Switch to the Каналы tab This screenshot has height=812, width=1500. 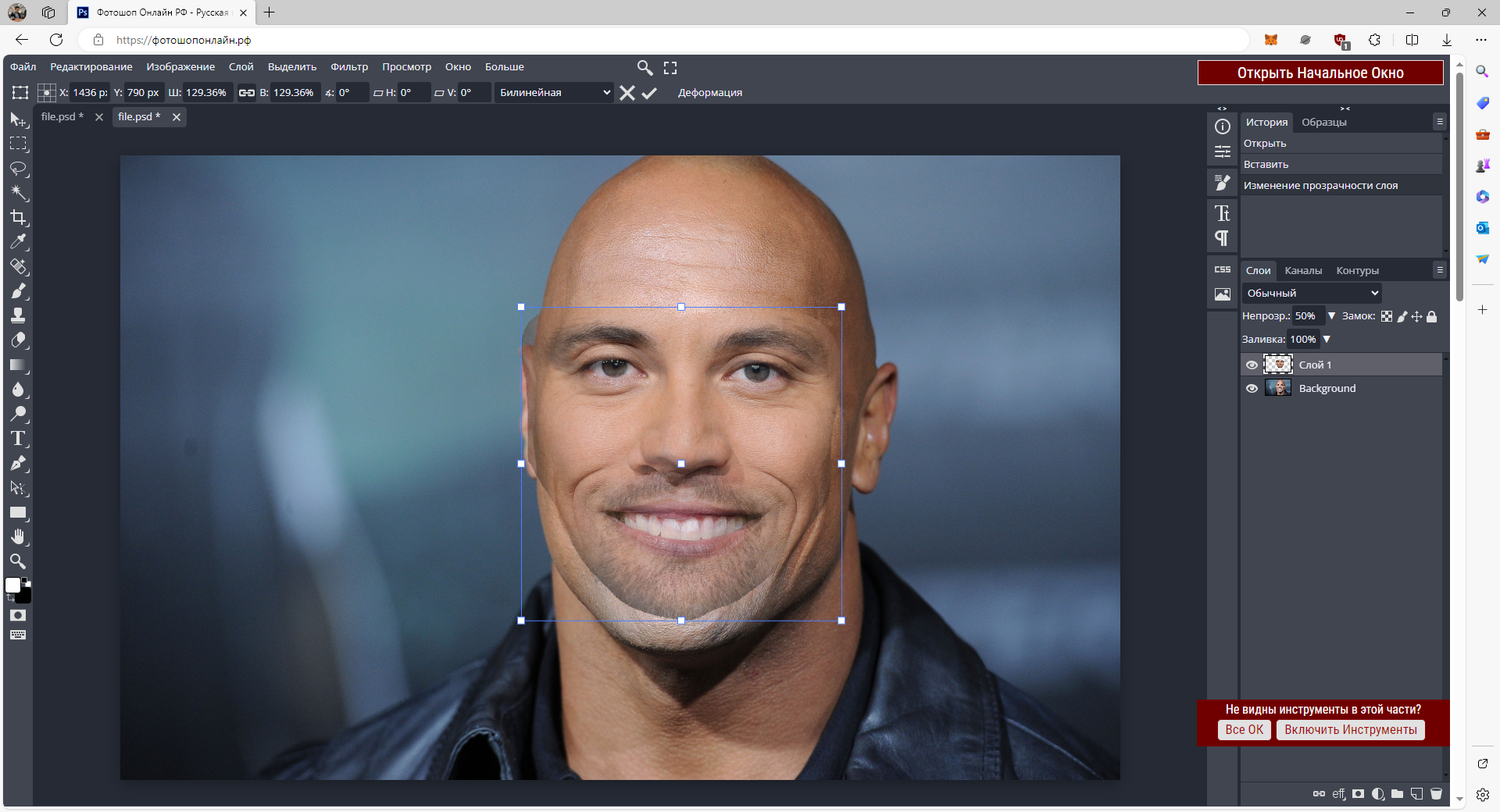1303,270
